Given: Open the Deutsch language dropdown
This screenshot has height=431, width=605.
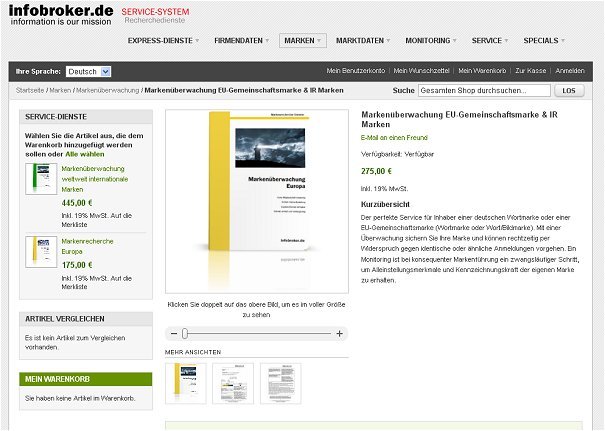Looking at the screenshot, I should coord(88,72).
